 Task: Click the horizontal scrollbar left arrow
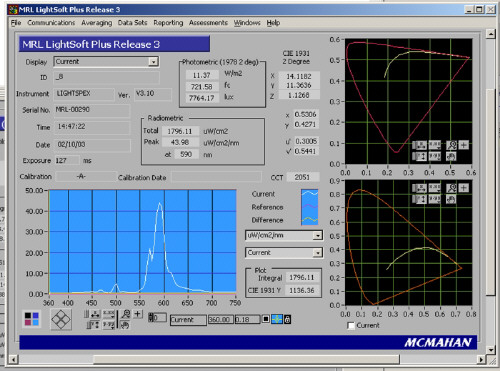tap(13, 359)
